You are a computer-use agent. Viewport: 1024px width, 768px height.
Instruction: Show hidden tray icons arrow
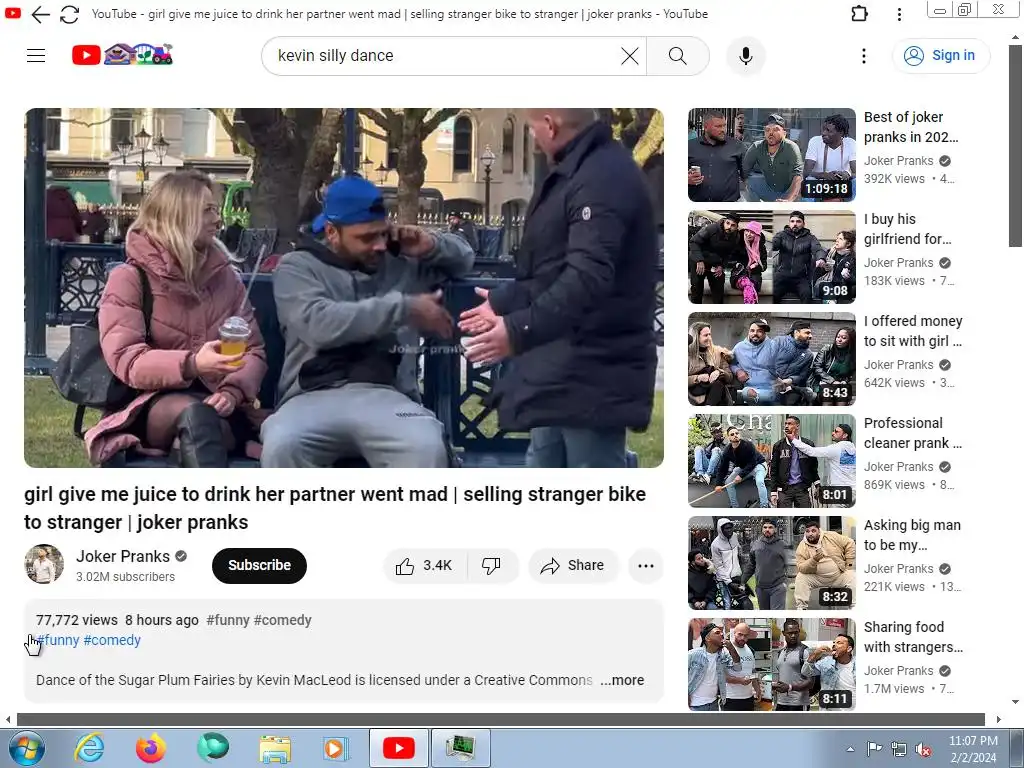[850, 749]
